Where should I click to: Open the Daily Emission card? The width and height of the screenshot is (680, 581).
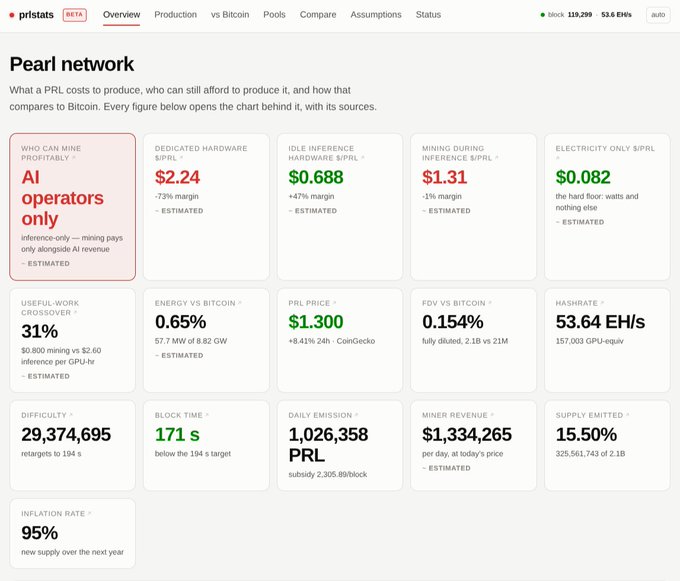coord(340,446)
